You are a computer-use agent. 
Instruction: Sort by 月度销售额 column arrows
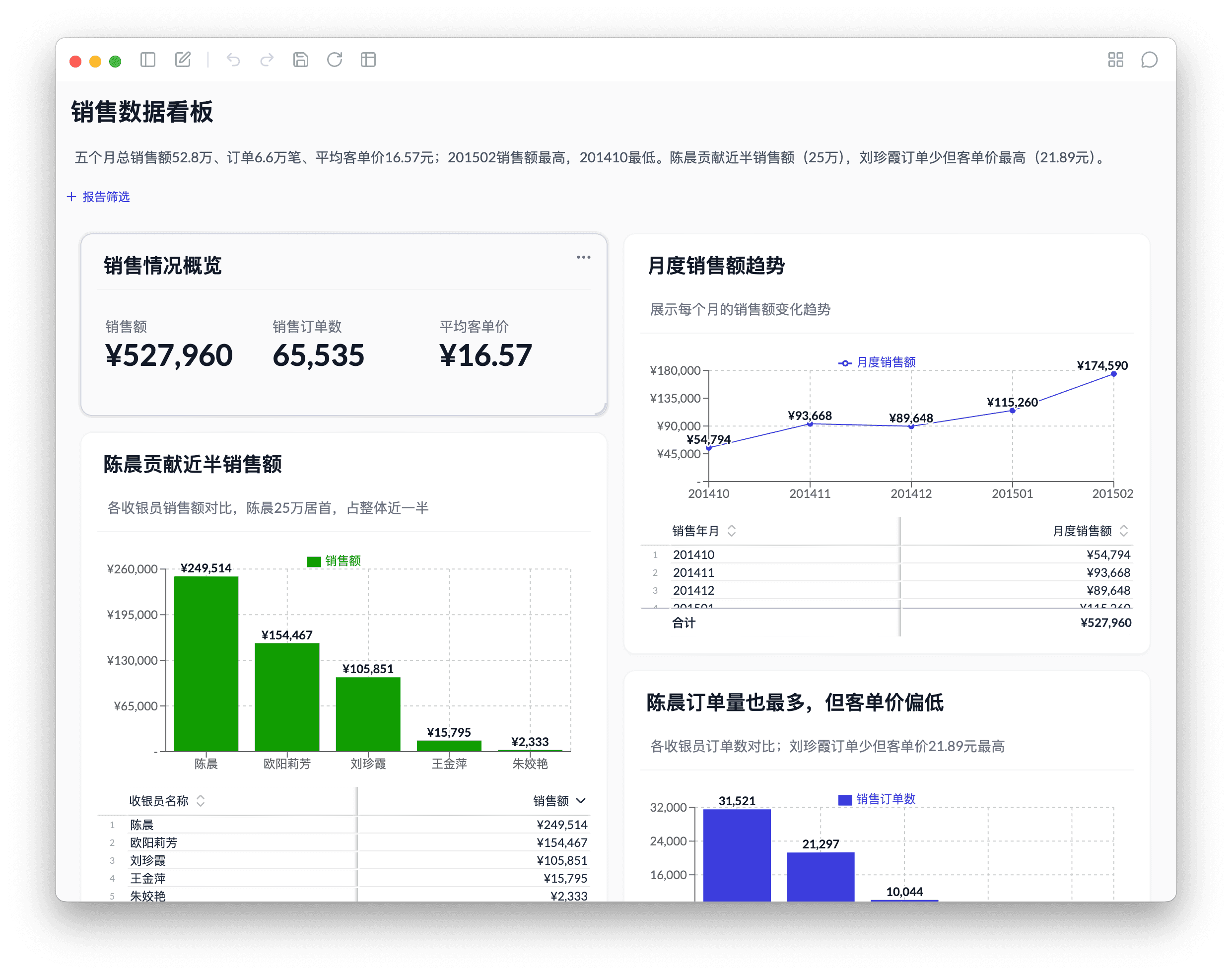1124,531
